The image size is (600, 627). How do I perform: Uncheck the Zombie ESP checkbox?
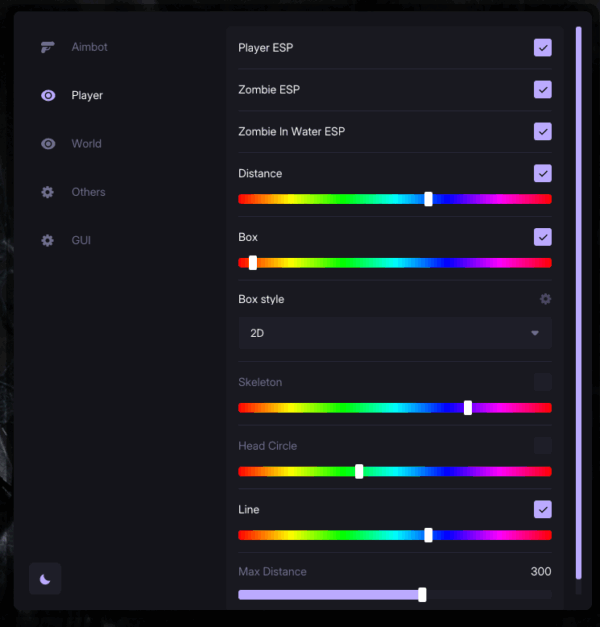tap(543, 90)
